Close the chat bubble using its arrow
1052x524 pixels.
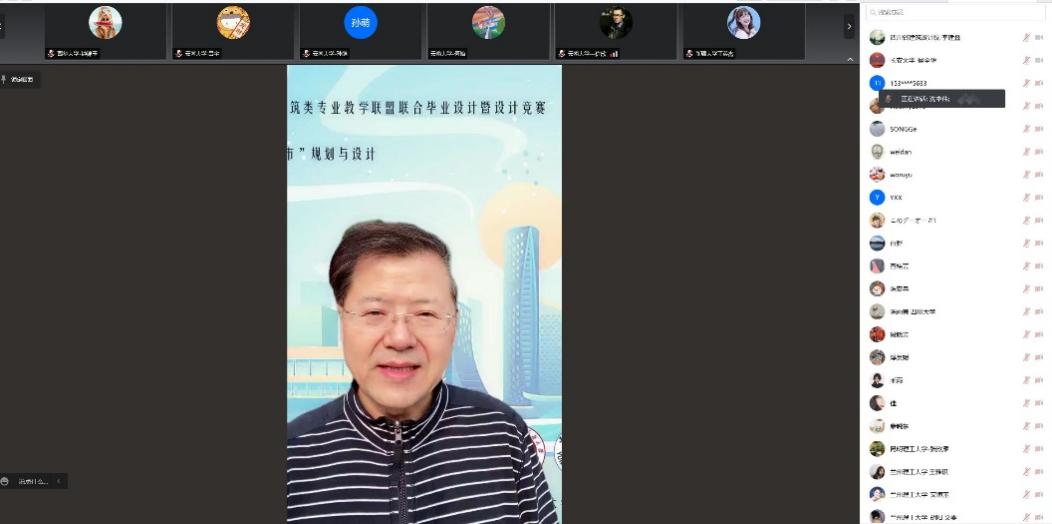pos(58,481)
